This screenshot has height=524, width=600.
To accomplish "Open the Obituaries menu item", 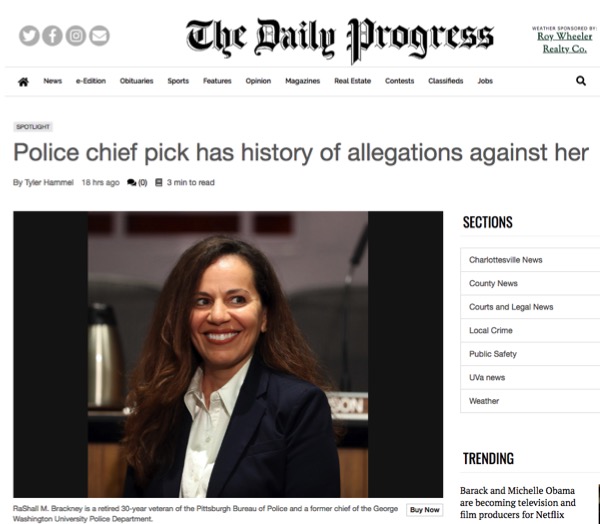I will tap(137, 81).
